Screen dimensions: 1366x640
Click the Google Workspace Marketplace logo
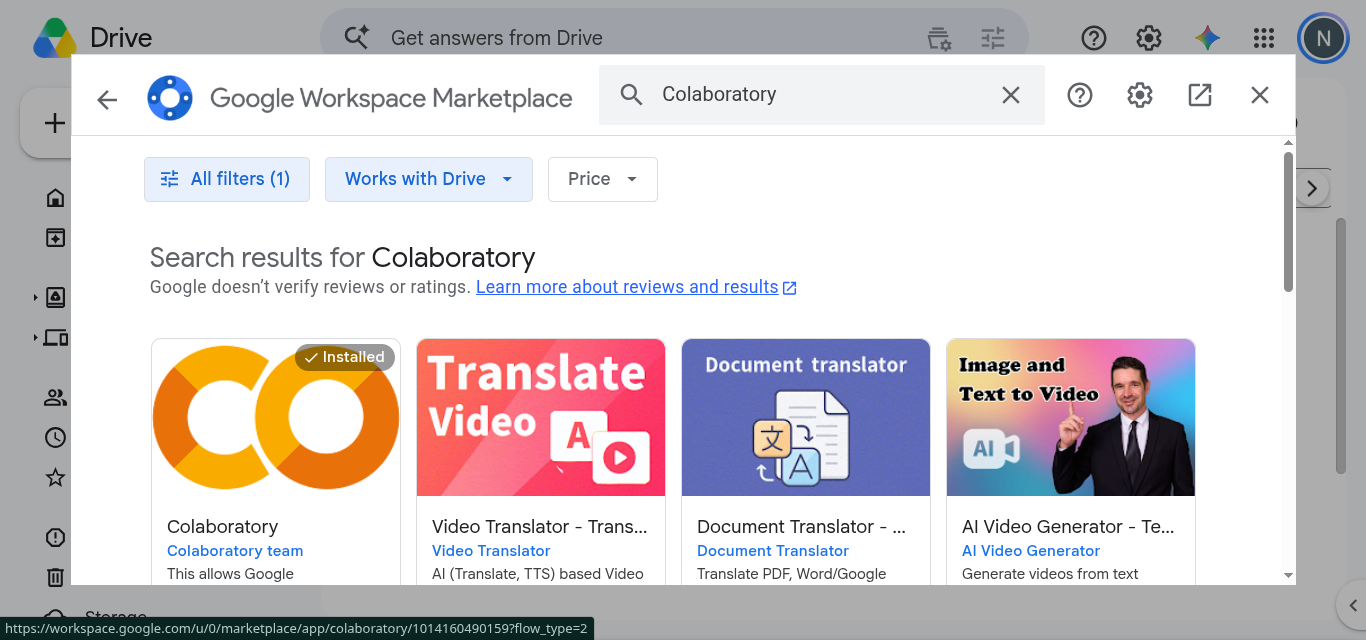[x=170, y=98]
